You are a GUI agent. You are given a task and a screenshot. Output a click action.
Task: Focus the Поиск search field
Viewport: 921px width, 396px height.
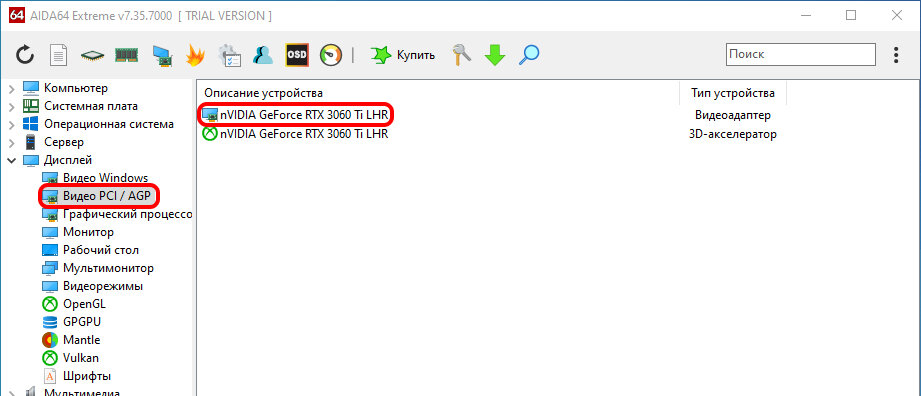coord(801,54)
